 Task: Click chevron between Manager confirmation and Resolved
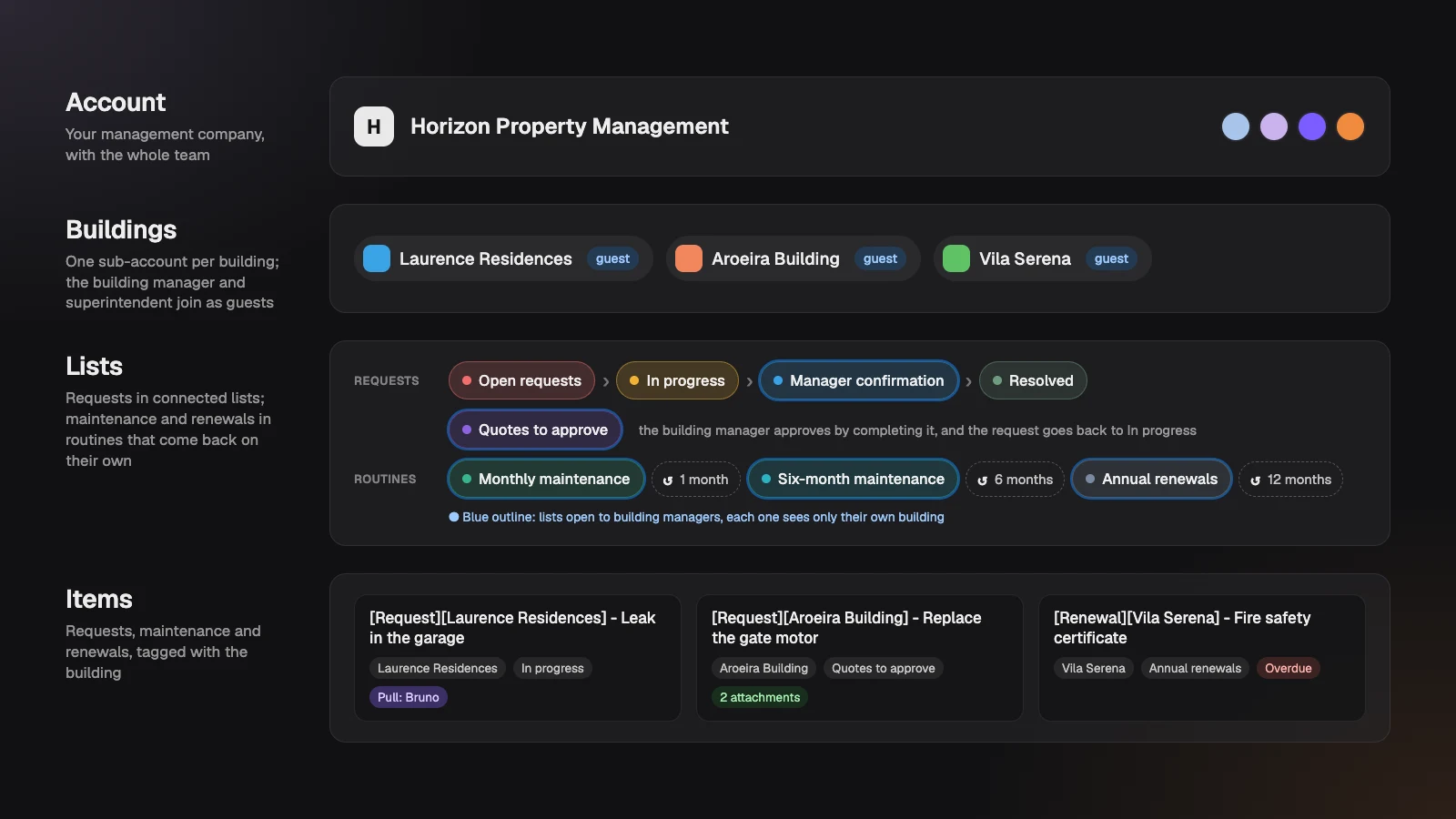[x=968, y=381]
